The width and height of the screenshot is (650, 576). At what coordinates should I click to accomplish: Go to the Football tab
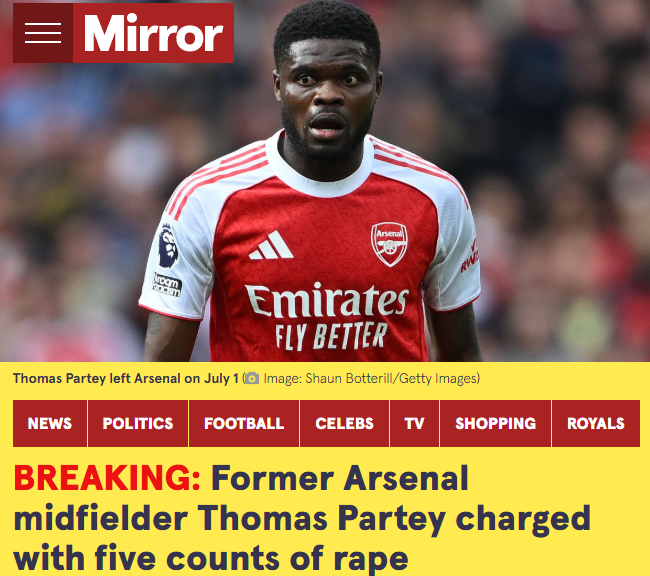244,423
